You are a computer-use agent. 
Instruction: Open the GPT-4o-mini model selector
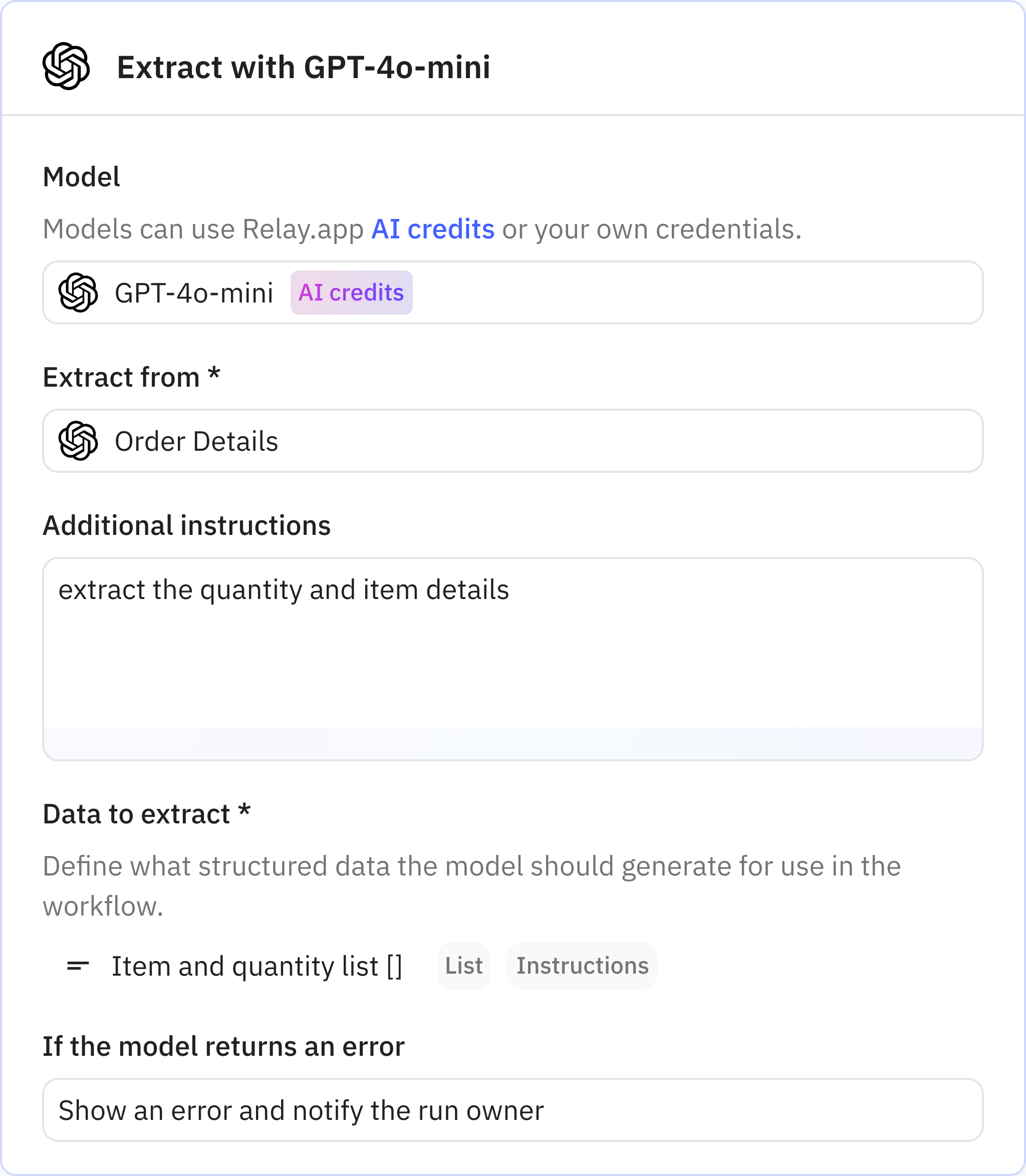[513, 292]
